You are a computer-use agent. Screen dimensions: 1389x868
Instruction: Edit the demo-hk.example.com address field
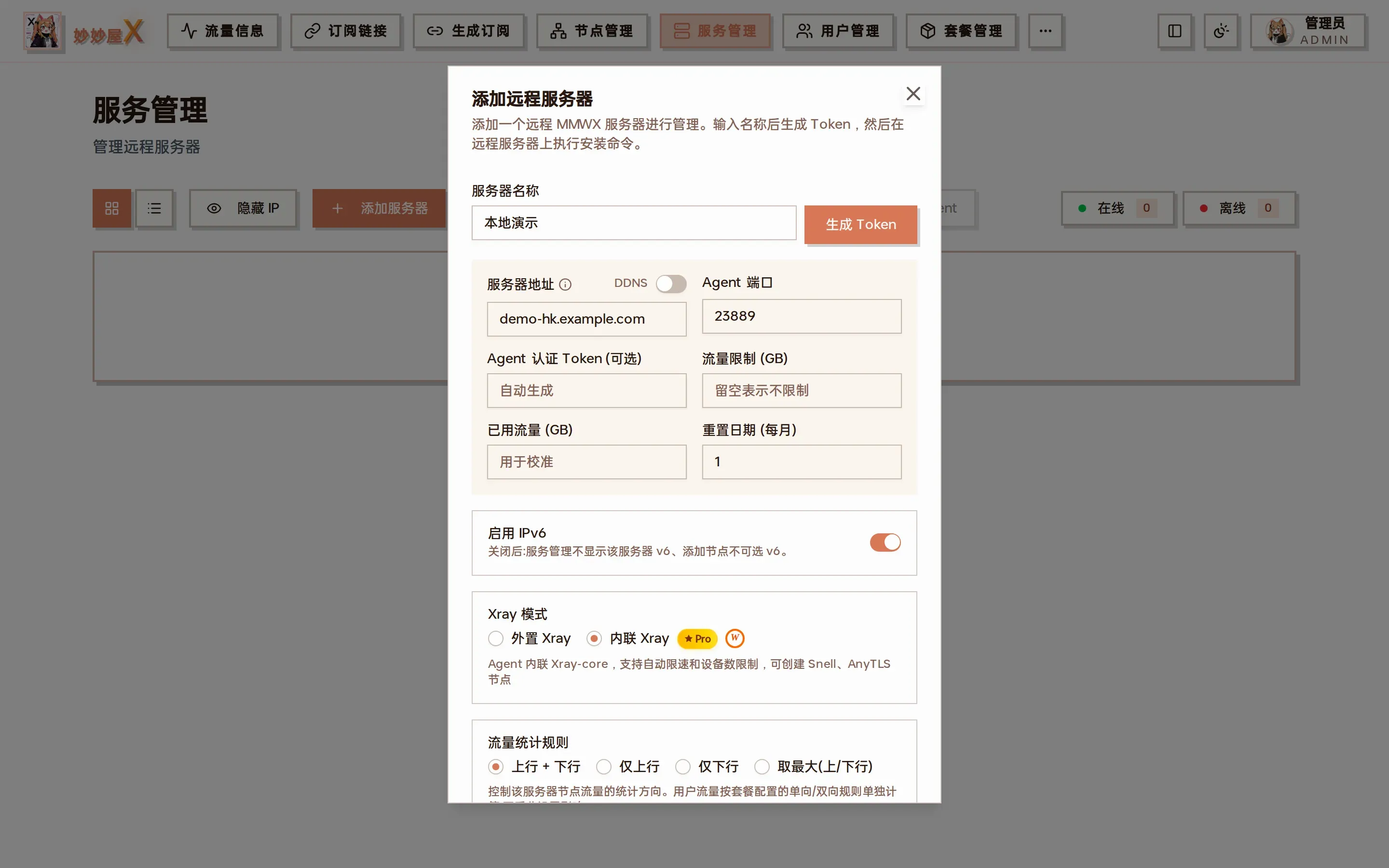tap(586, 319)
